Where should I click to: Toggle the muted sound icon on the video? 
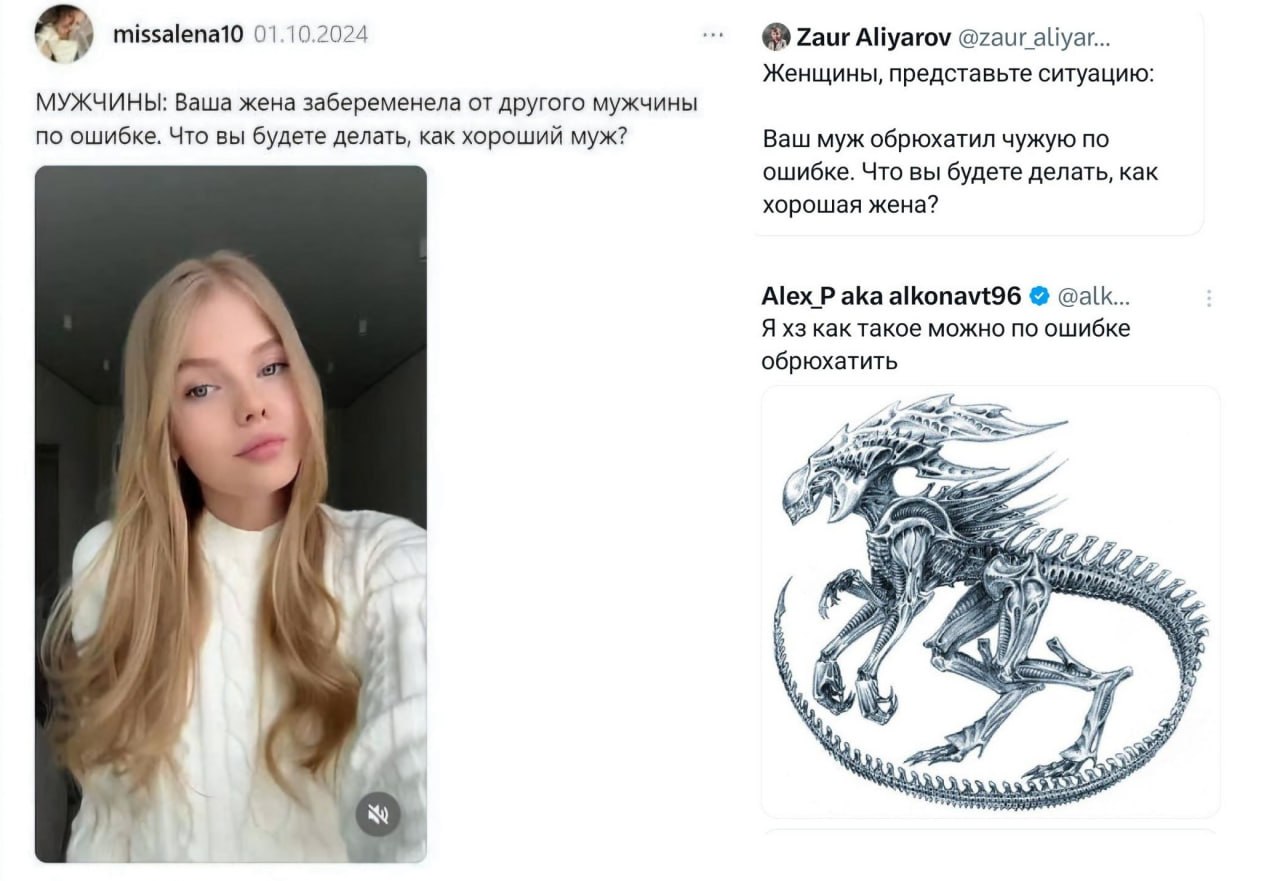pyautogui.click(x=378, y=815)
